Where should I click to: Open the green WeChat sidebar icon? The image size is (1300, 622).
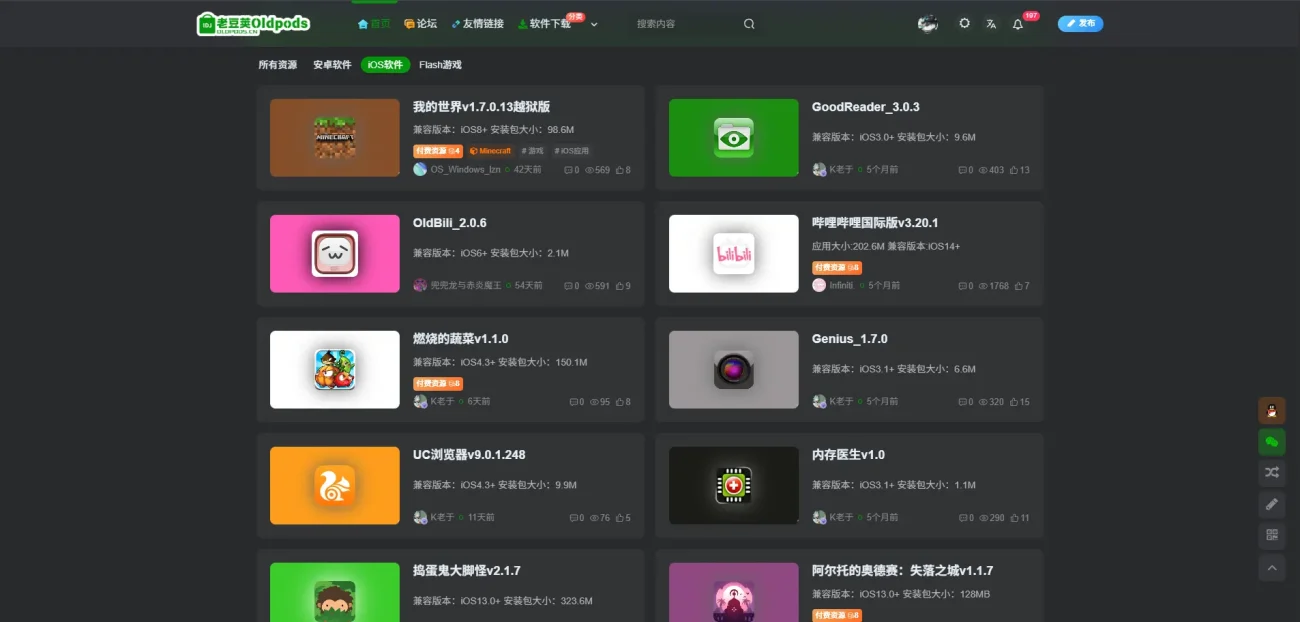click(1271, 442)
